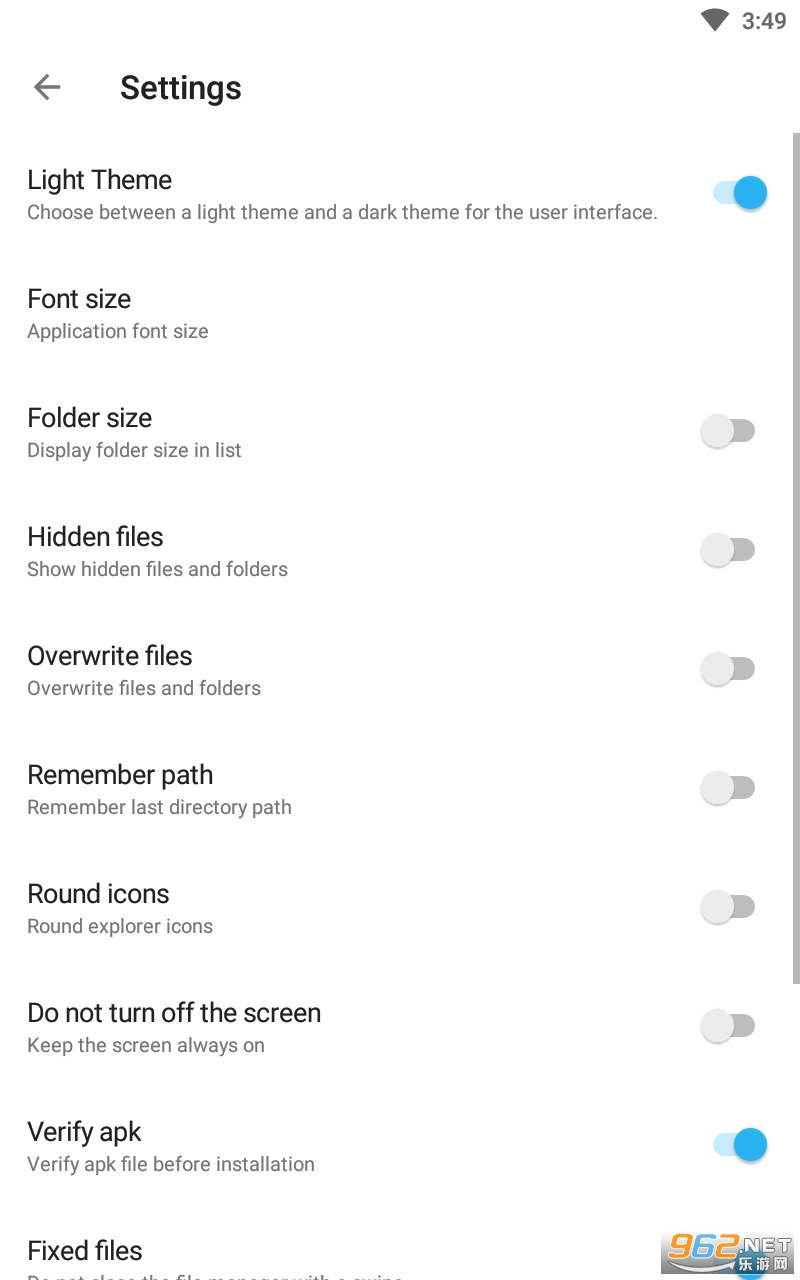Turn on Hidden files switch
The width and height of the screenshot is (800, 1280).
728,550
